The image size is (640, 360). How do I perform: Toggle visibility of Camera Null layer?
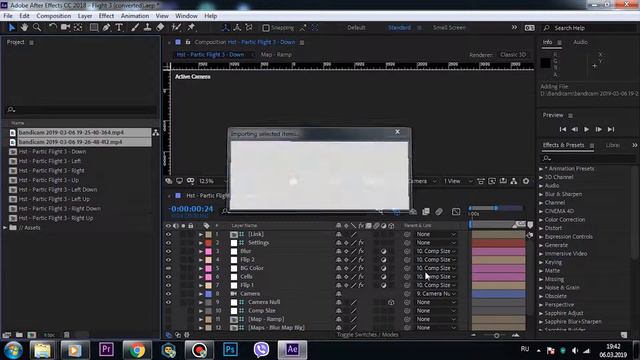168,302
